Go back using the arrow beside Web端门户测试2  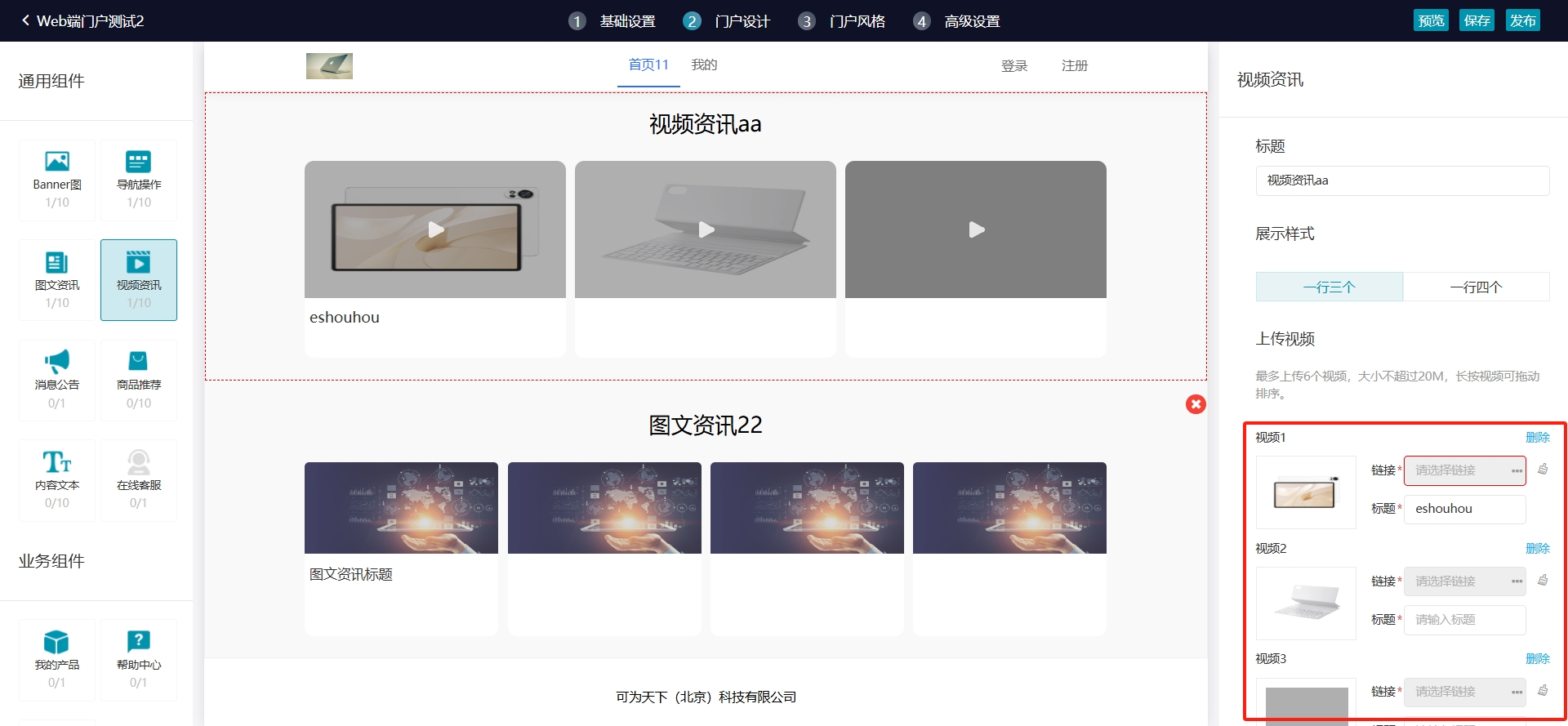click(x=25, y=20)
